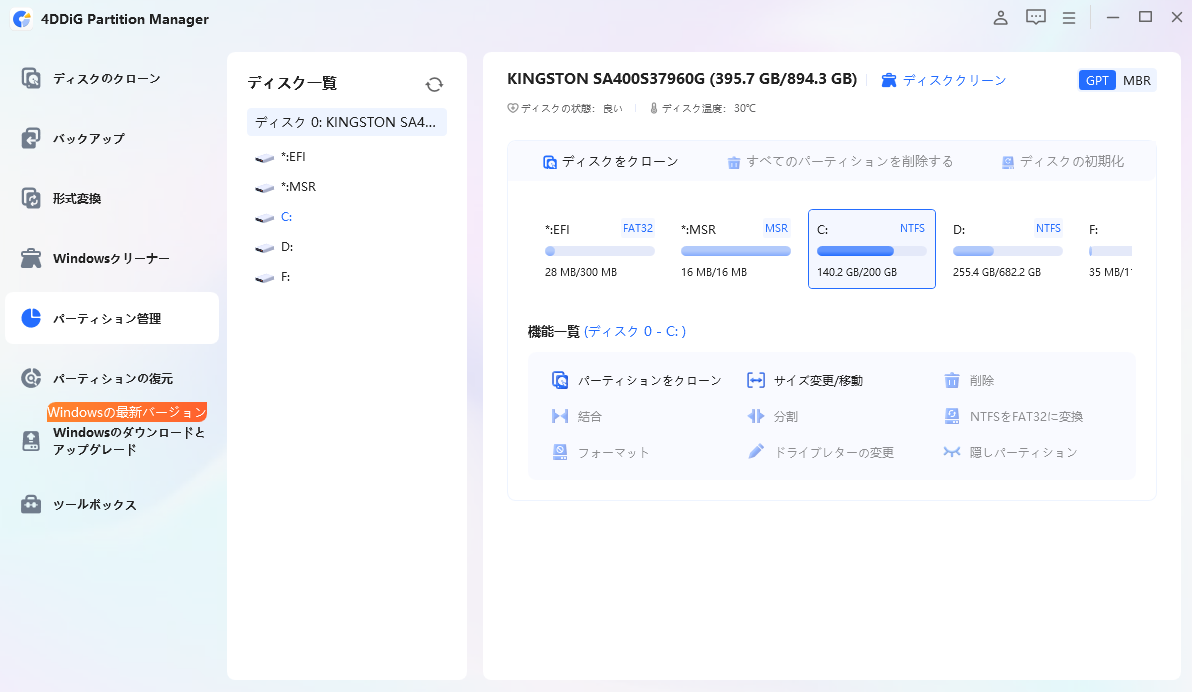Click the (ディスク 0 - C: ) label
Viewport: 1192px width, 692px height.
pyautogui.click(x=635, y=332)
